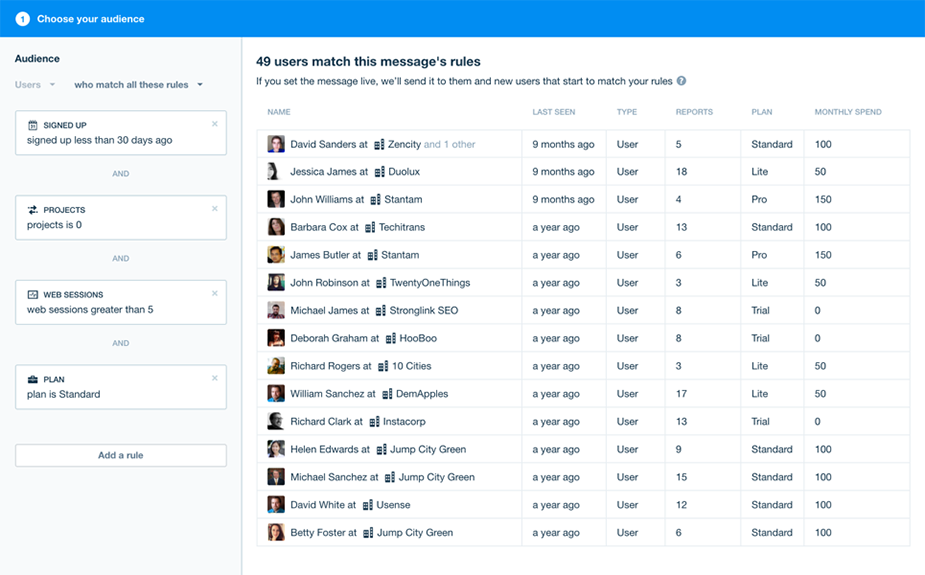Click the Choose your audience step header
The height and width of the screenshot is (575, 925).
[91, 19]
